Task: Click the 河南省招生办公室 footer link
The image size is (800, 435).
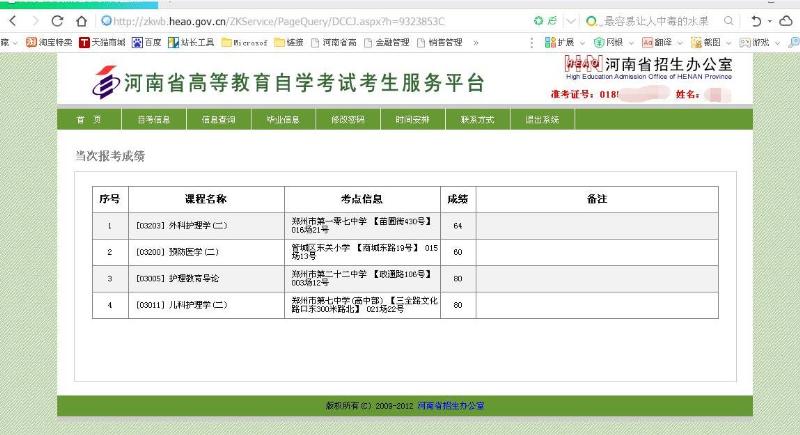Action: 451,406
